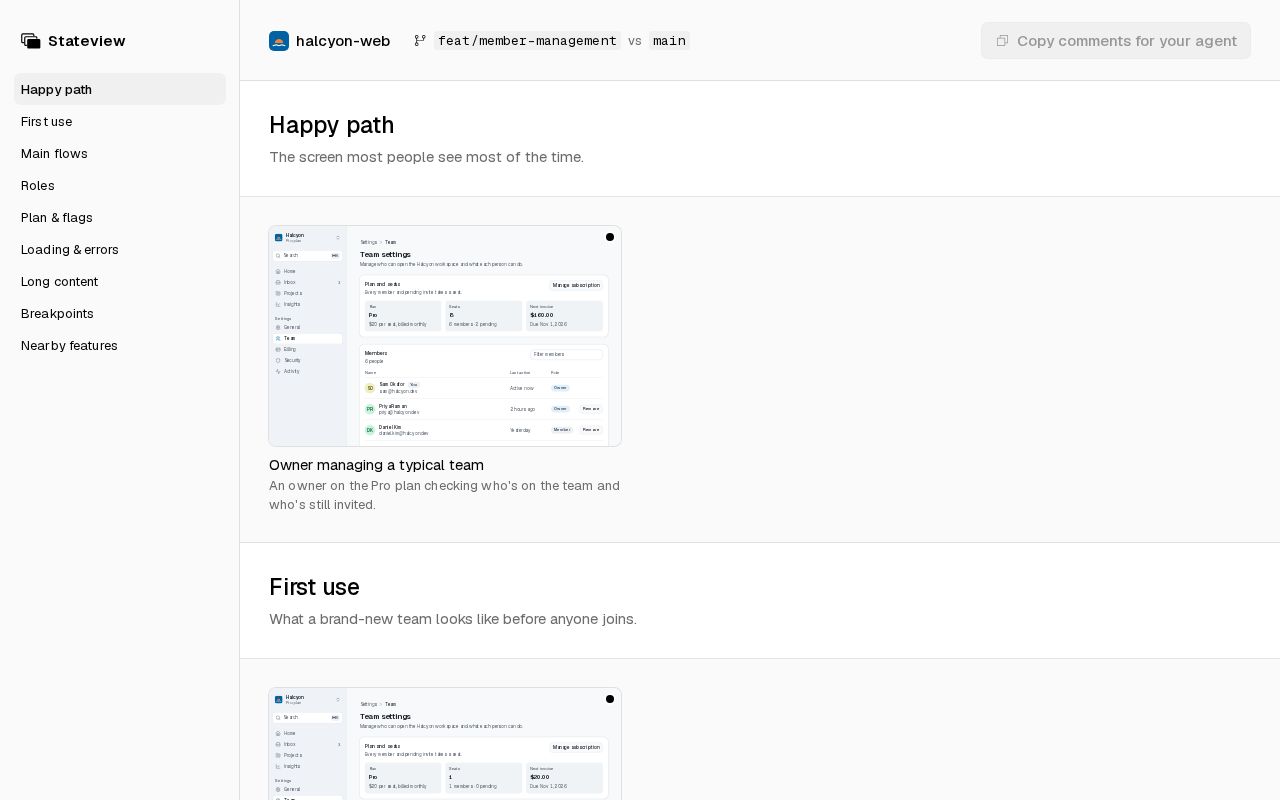Image resolution: width=1280 pixels, height=800 pixels.
Task: Click the halcyon-web repository avatar icon
Action: coord(279,41)
